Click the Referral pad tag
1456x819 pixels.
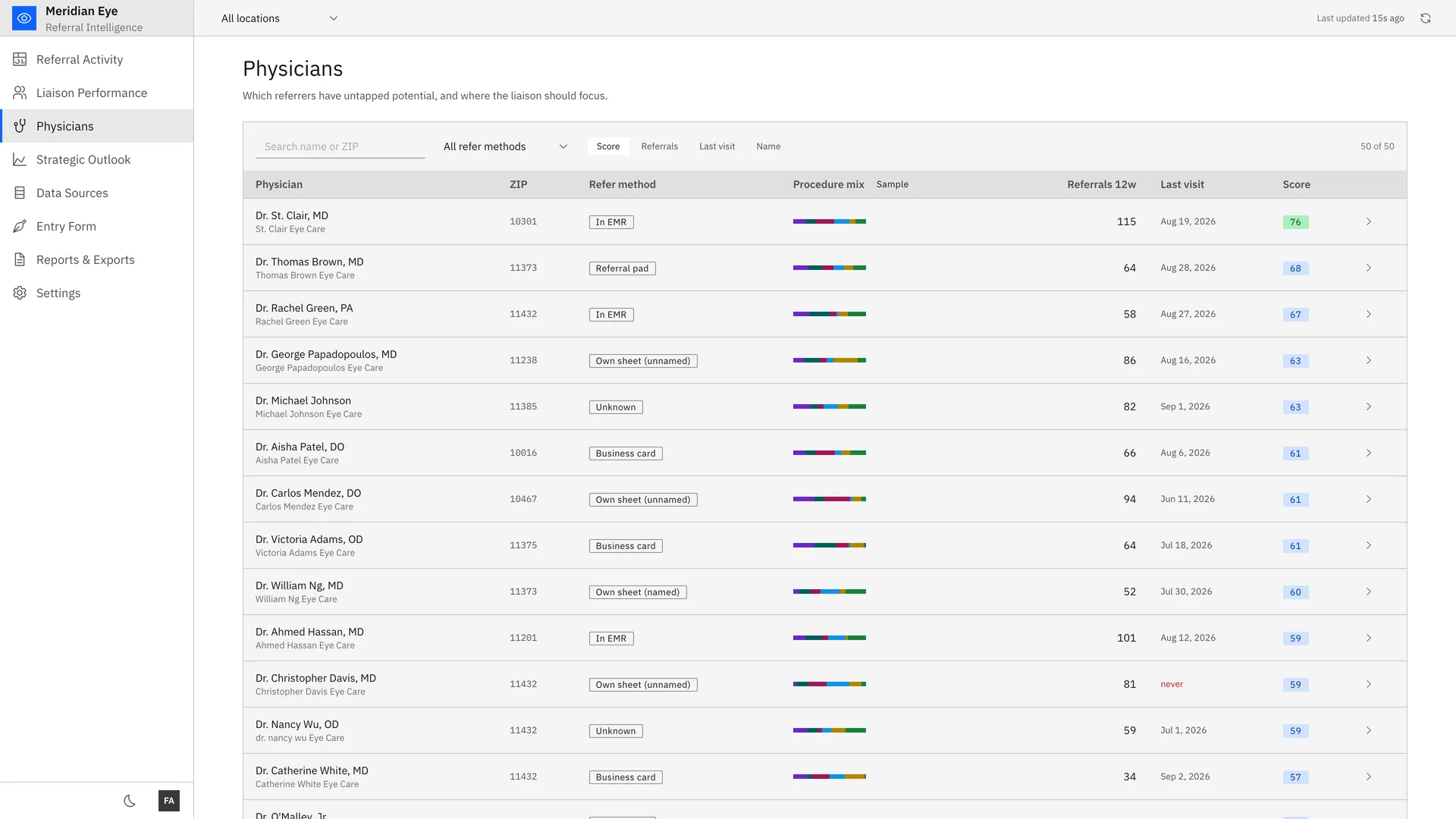click(x=622, y=268)
